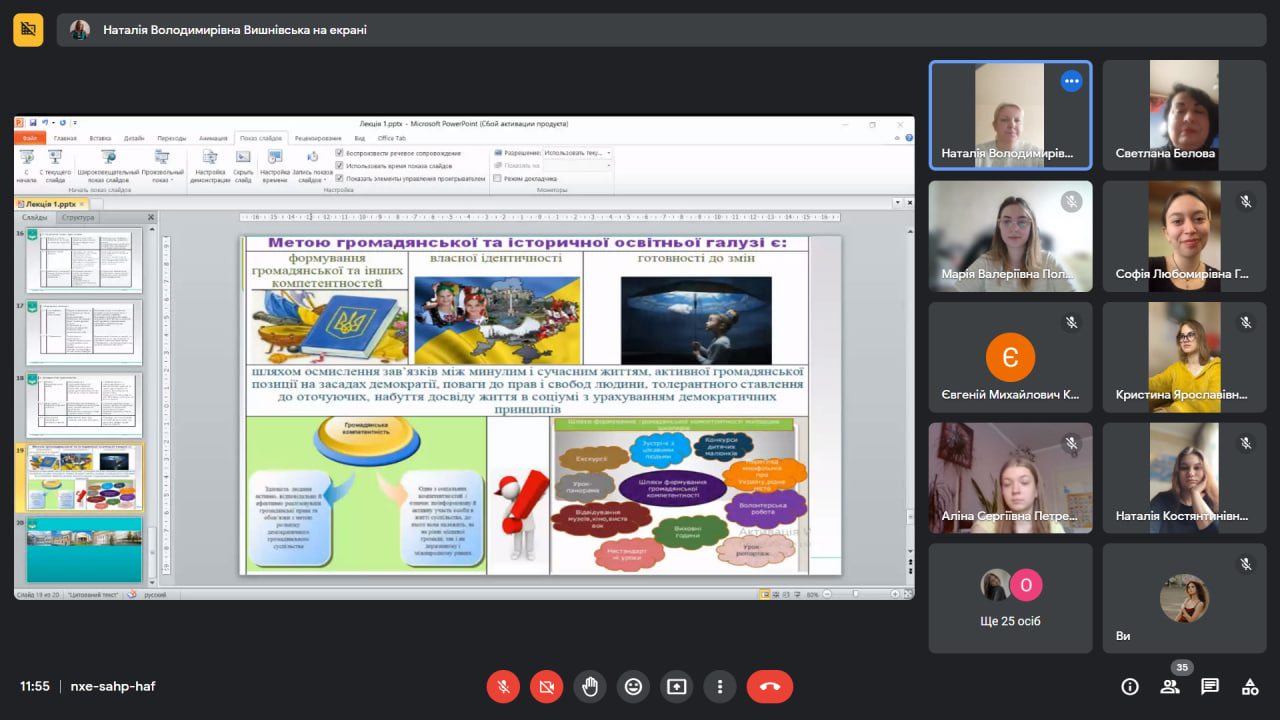The height and width of the screenshot is (720, 1280).
Task: Click the "Ще 25 осіб" tile
Action: pyautogui.click(x=1010, y=598)
